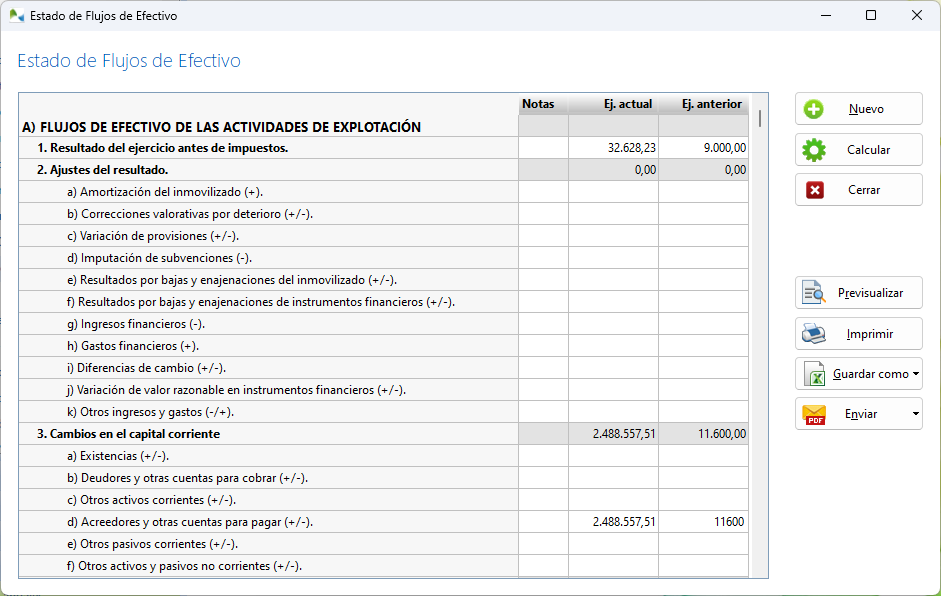Expand the Guardar como dropdown arrow
Screen dimensions: 941x596
pyautogui.click(x=916, y=374)
